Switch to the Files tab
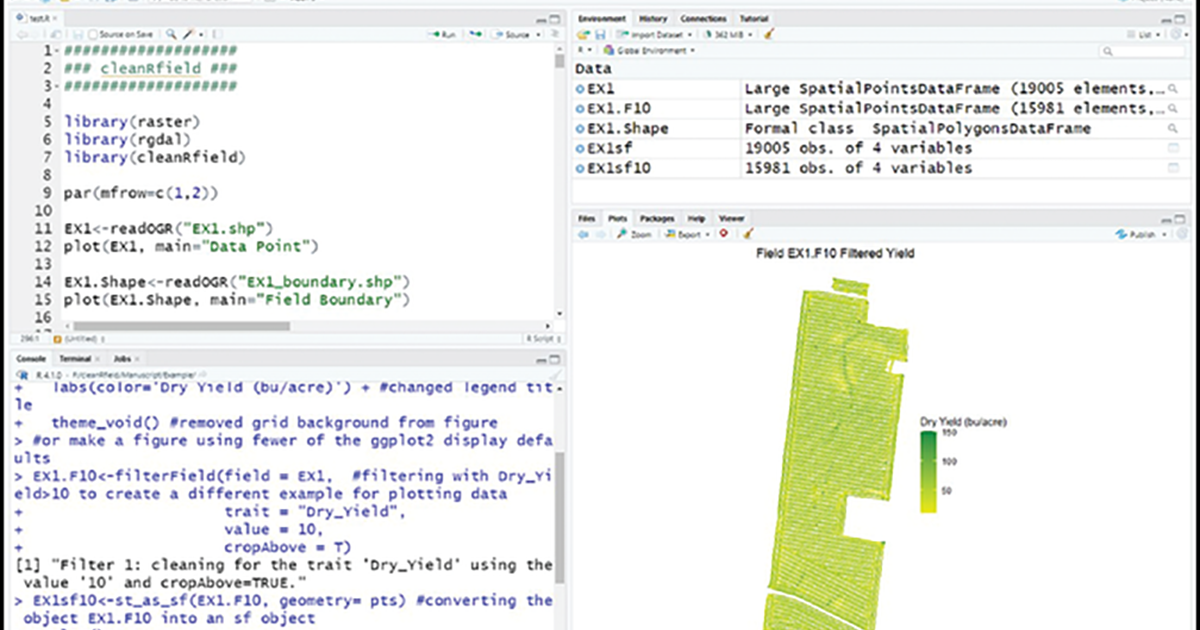Screen dimensions: 1200x630 click(x=587, y=218)
